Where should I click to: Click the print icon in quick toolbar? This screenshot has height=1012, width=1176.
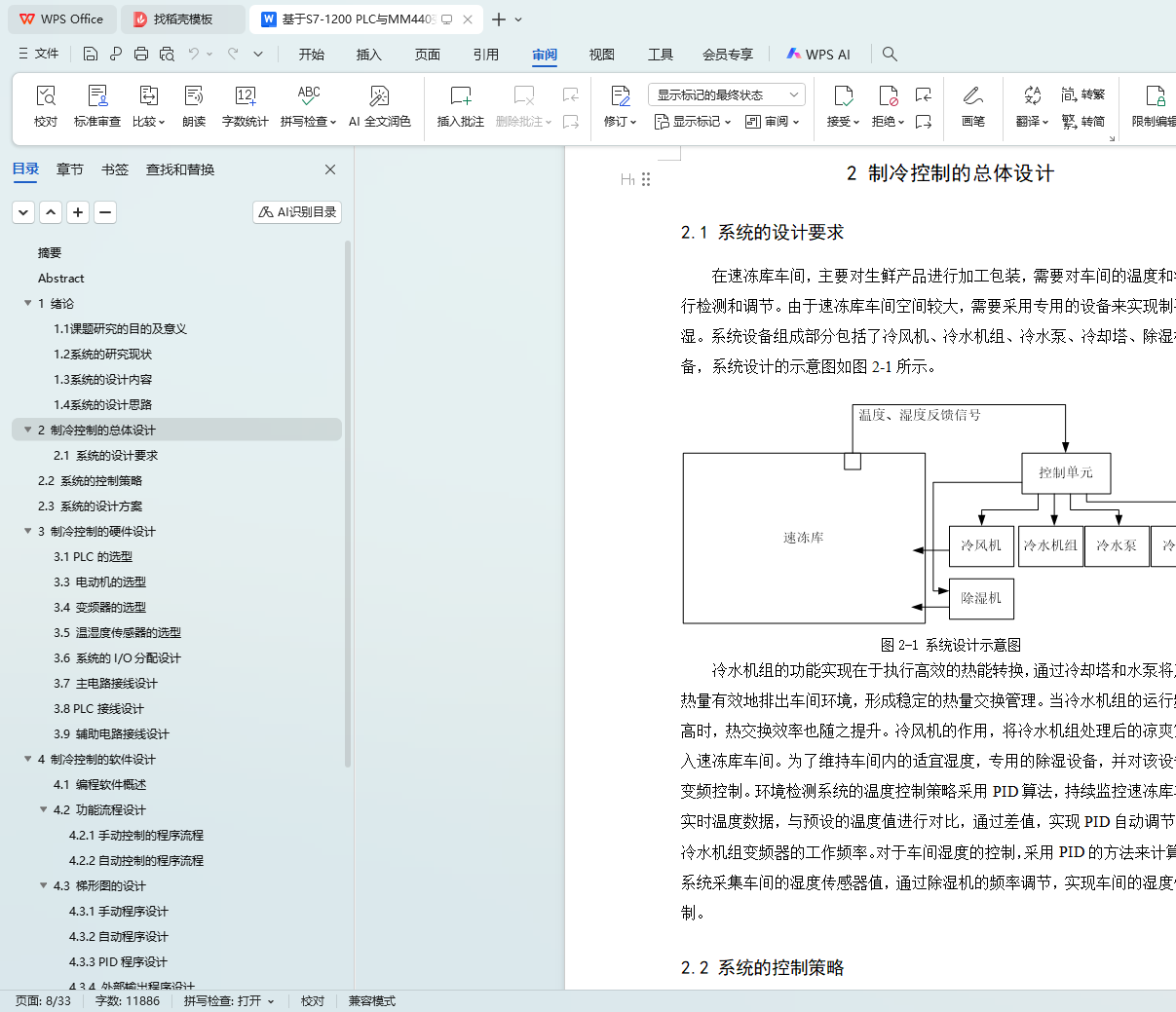141,54
